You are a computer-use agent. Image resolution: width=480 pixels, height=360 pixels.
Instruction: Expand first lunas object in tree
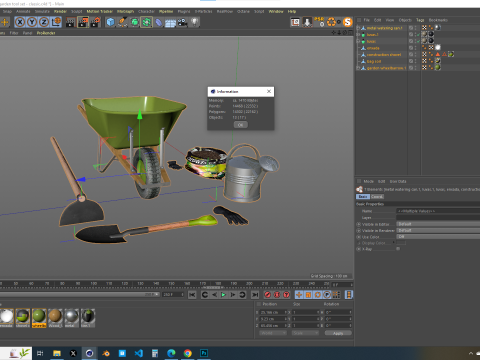click(358, 35)
